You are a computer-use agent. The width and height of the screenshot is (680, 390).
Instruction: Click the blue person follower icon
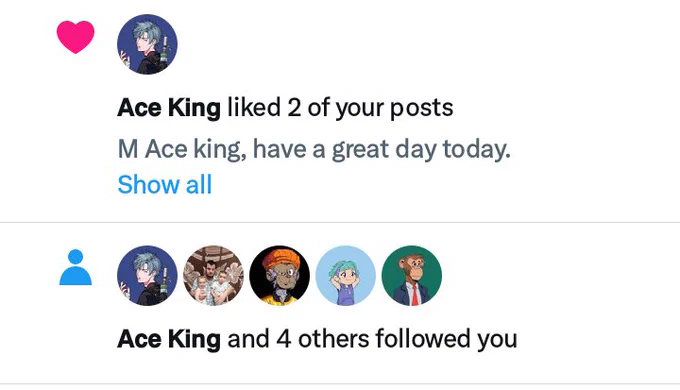tap(75, 267)
